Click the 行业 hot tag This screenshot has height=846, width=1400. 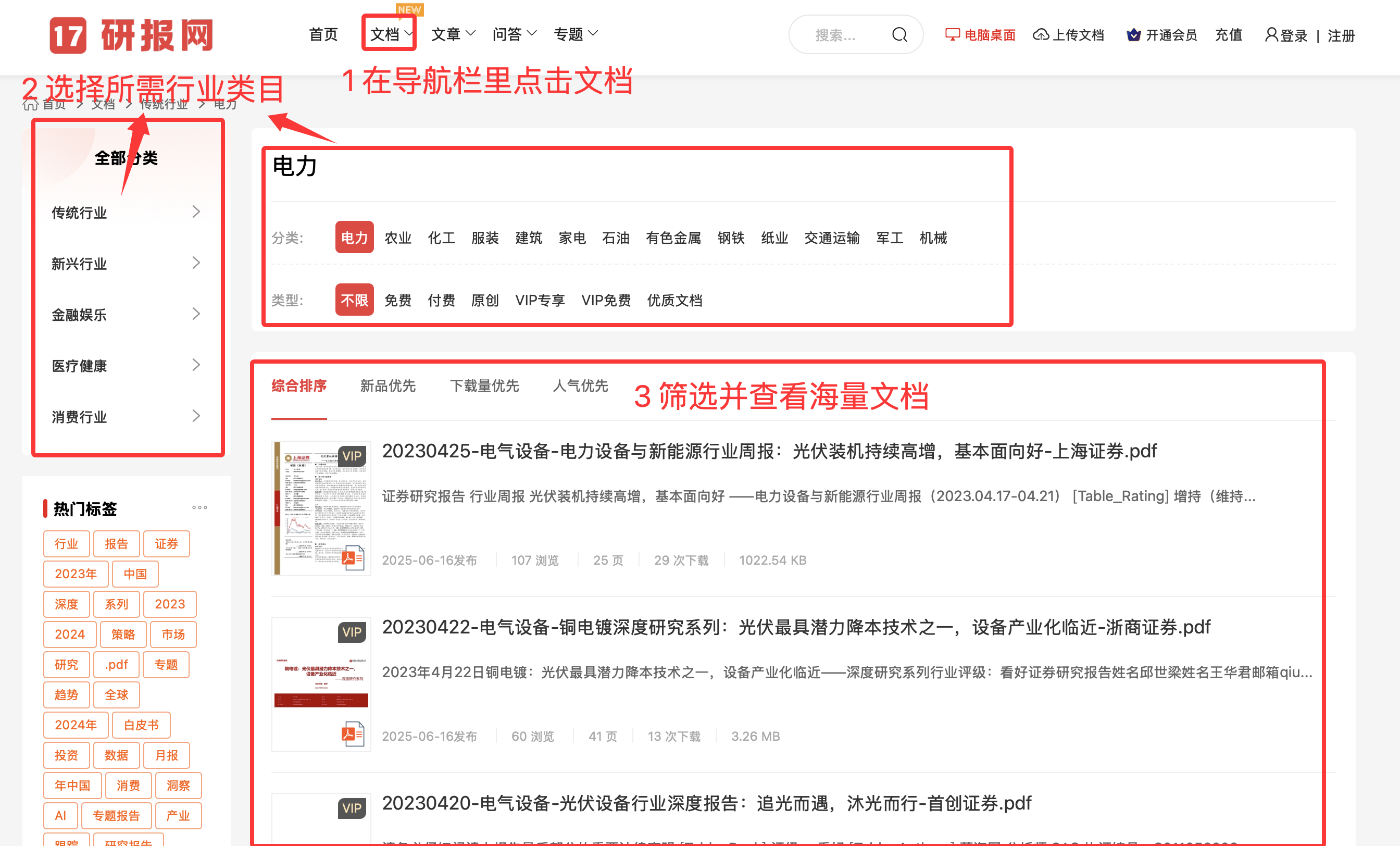pyautogui.click(x=67, y=544)
